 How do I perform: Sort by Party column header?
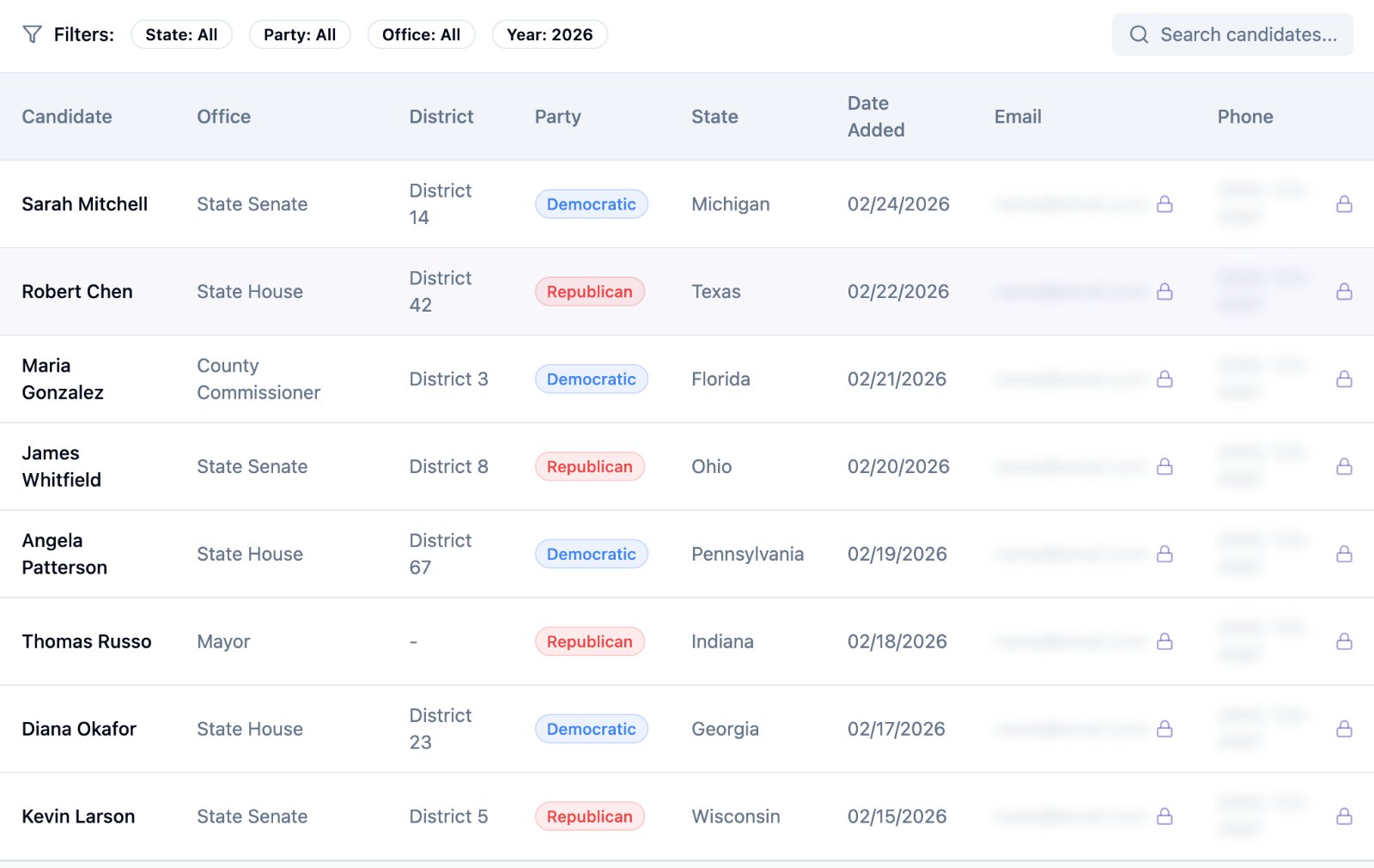558,117
